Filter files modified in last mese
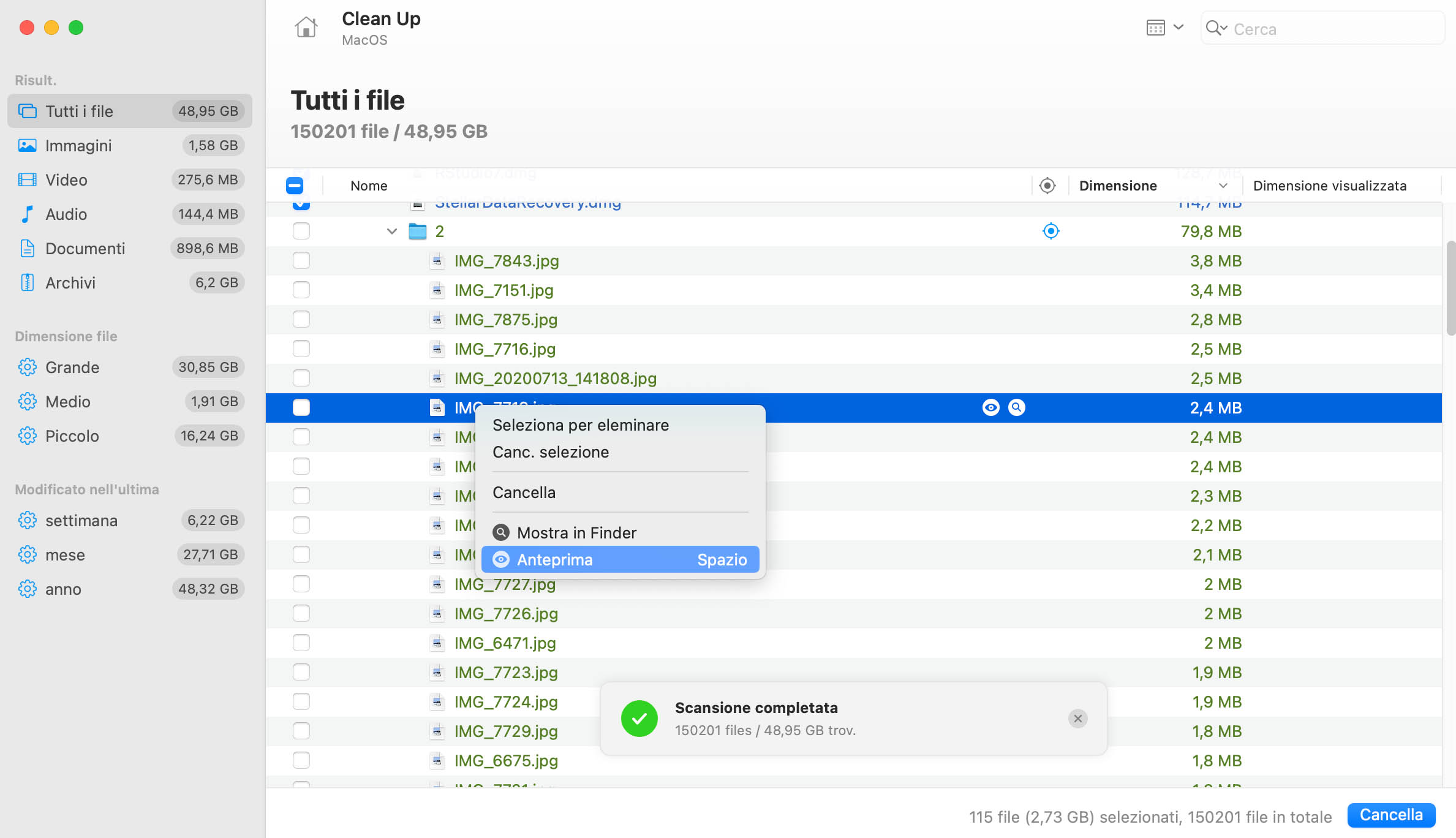Image resolution: width=1456 pixels, height=838 pixels. [x=130, y=554]
